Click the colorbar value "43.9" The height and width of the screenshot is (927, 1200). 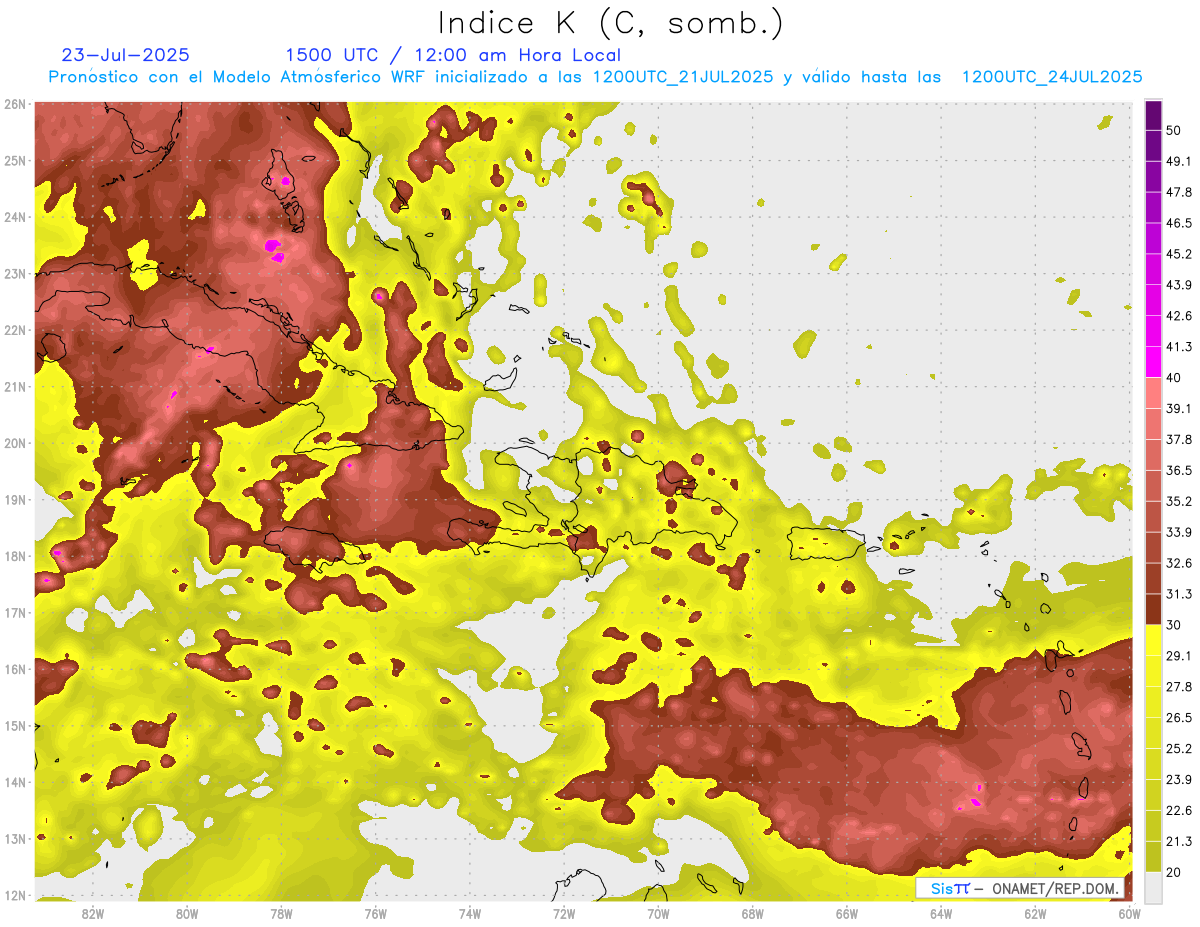tap(1178, 285)
